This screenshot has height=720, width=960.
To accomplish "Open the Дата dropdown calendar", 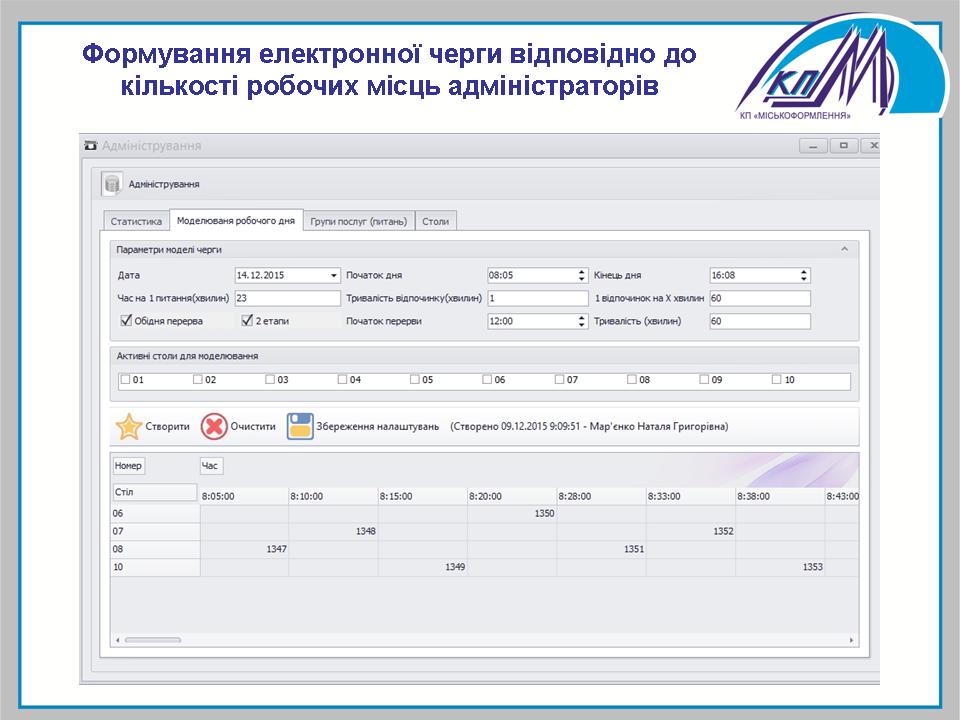I will click(x=333, y=275).
